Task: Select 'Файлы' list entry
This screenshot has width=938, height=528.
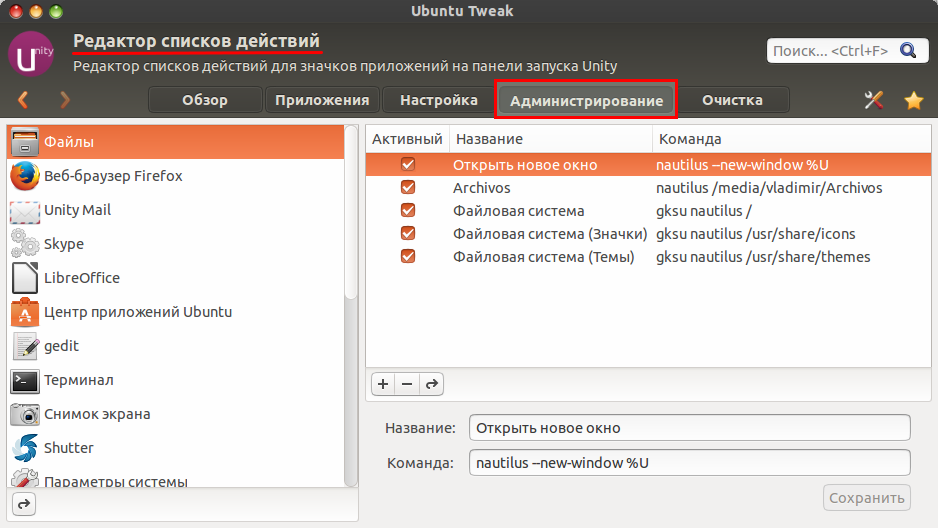Action: tap(176, 142)
